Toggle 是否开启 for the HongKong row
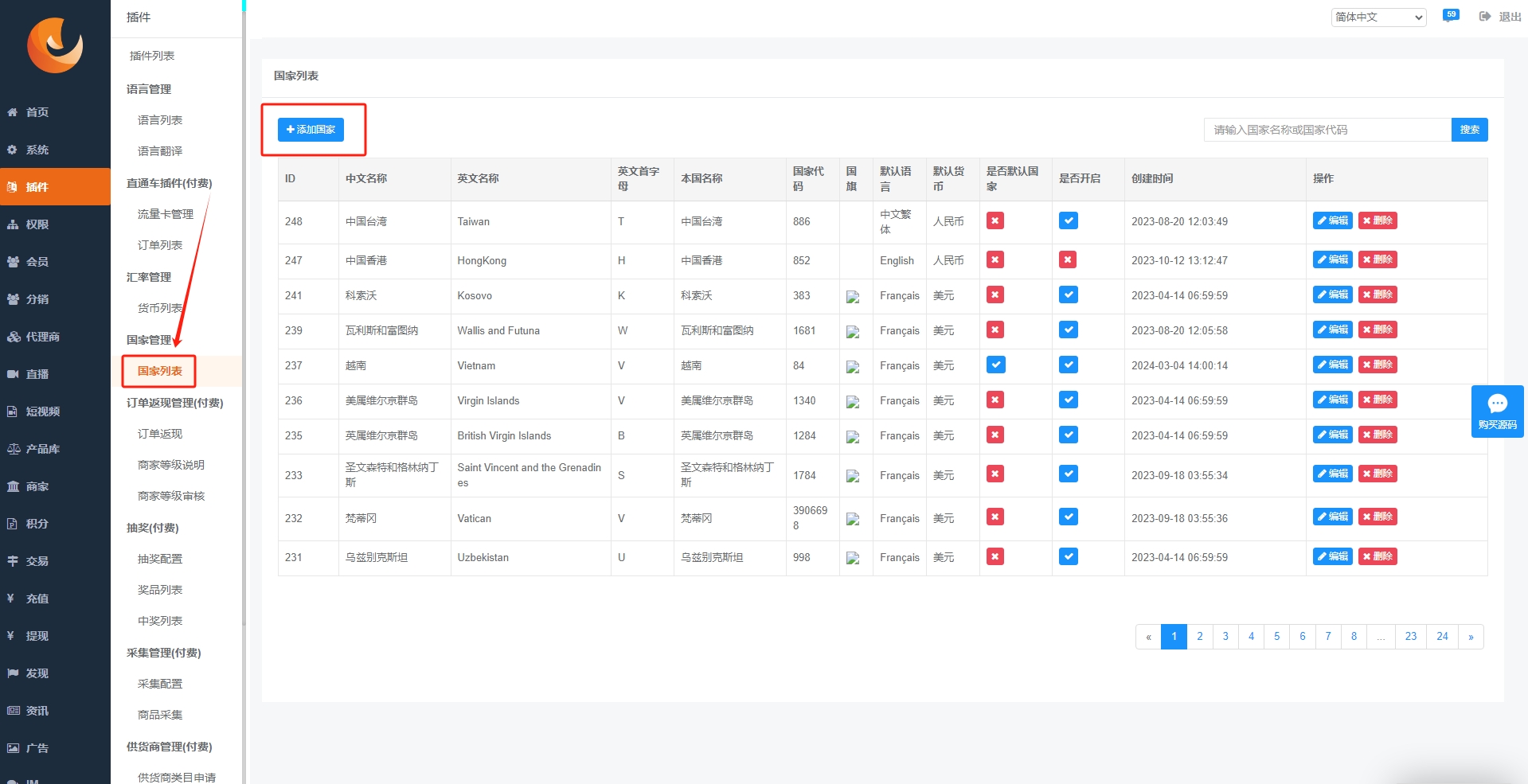Image resolution: width=1528 pixels, height=784 pixels. (1068, 259)
